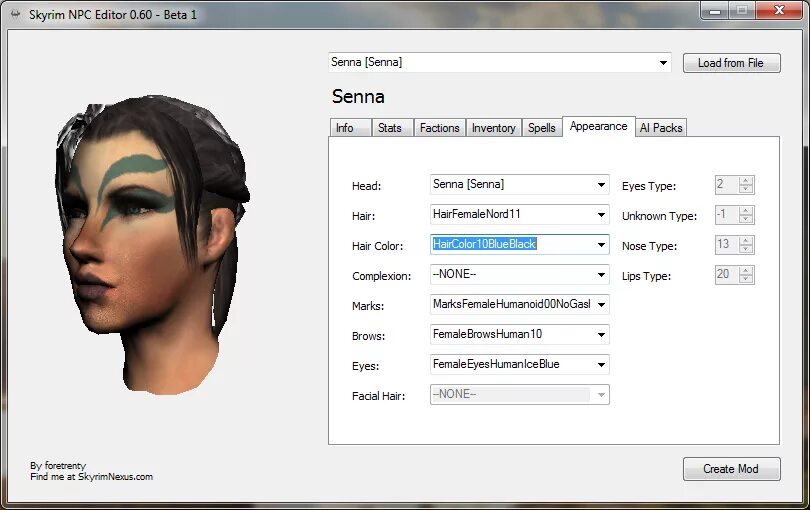
Task: Click the disabled Facial Hair dropdown
Action: coord(520,394)
